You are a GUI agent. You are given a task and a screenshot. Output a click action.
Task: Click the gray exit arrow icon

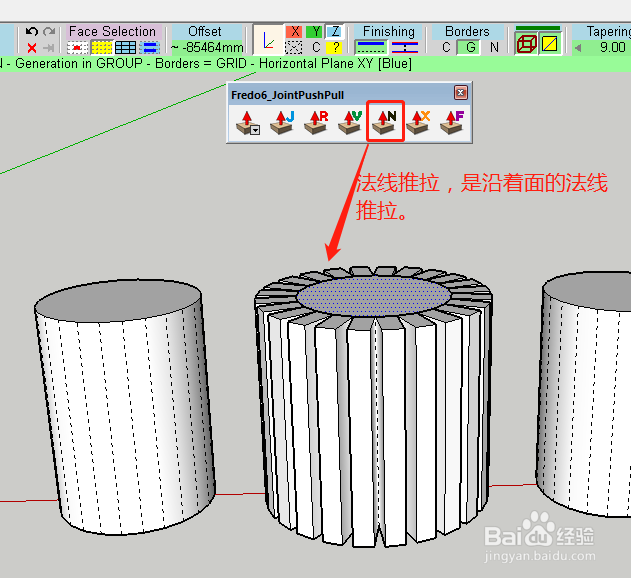[49, 48]
